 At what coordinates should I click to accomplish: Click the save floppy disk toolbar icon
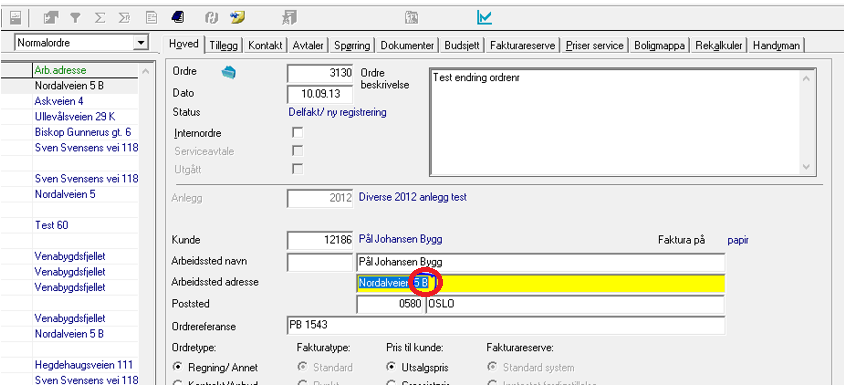(x=15, y=18)
